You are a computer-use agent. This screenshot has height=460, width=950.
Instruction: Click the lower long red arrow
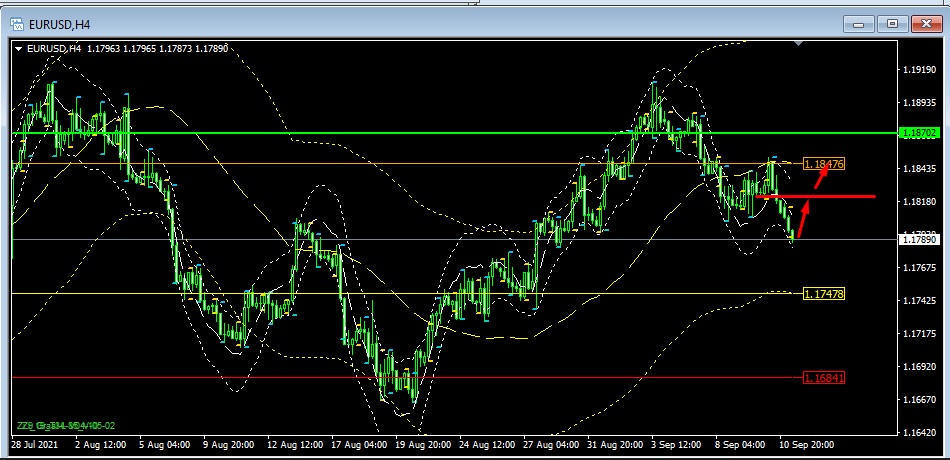(x=803, y=222)
